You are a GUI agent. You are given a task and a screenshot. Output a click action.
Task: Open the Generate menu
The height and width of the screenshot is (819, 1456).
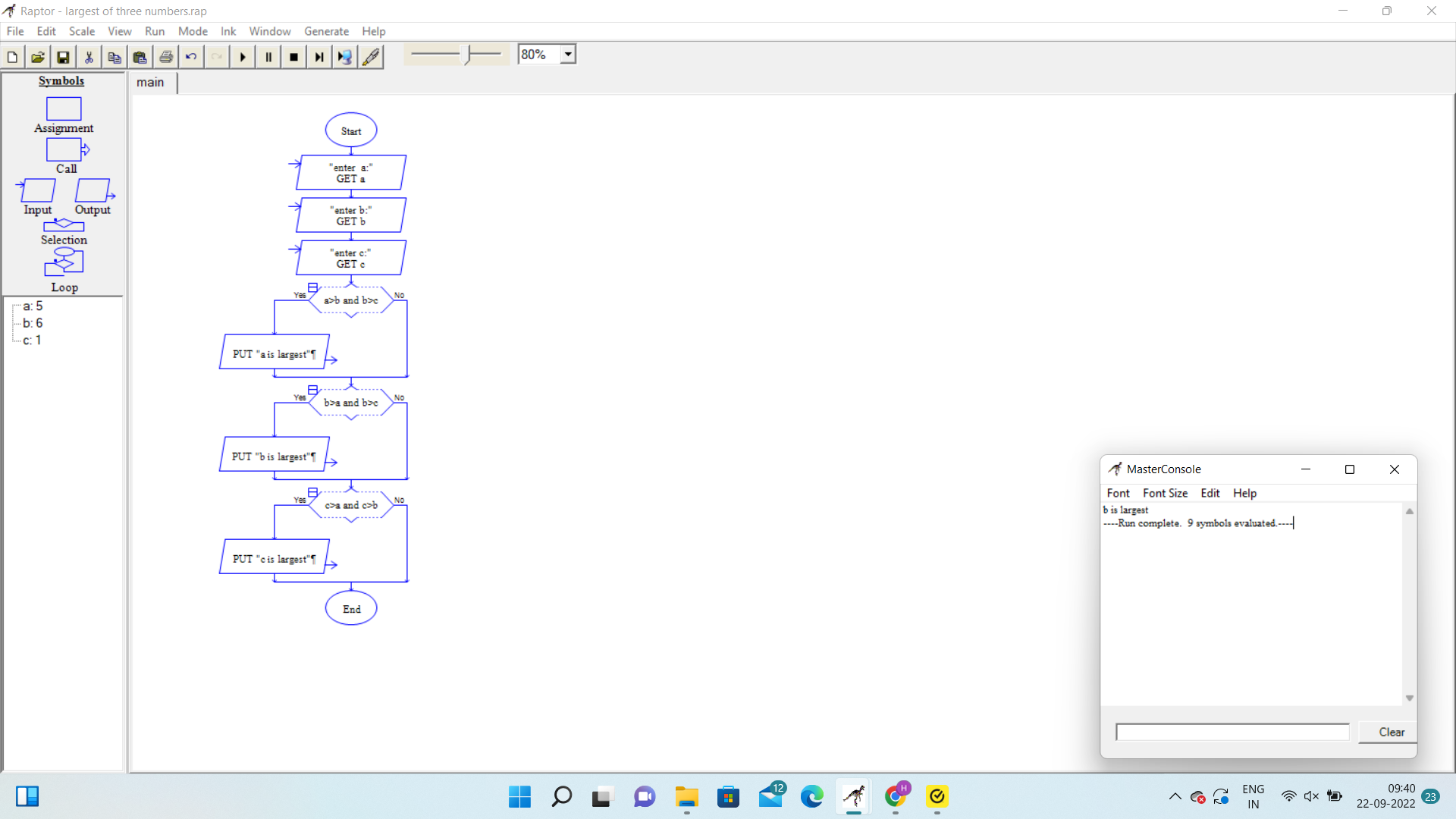coord(326,31)
